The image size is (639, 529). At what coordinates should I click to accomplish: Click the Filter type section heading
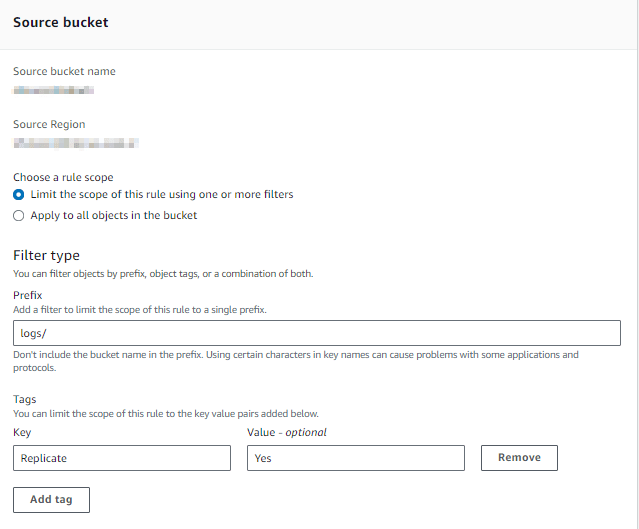(x=46, y=256)
